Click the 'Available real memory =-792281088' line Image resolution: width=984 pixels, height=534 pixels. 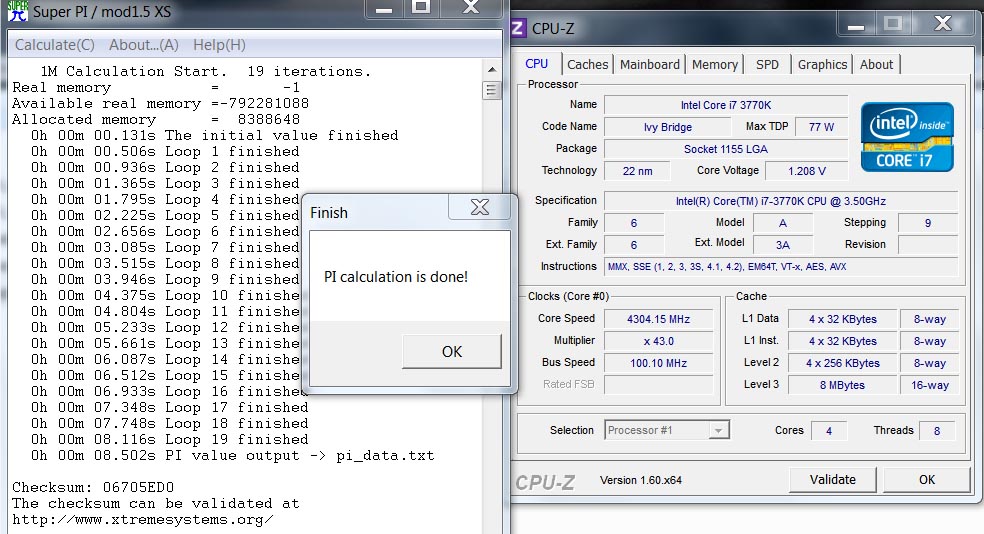pos(160,104)
